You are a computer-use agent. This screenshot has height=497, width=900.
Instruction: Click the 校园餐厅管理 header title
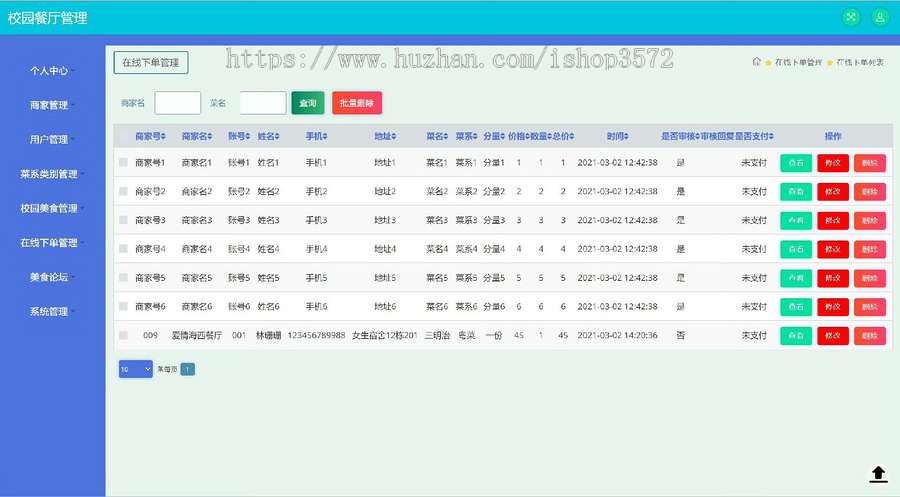click(48, 18)
